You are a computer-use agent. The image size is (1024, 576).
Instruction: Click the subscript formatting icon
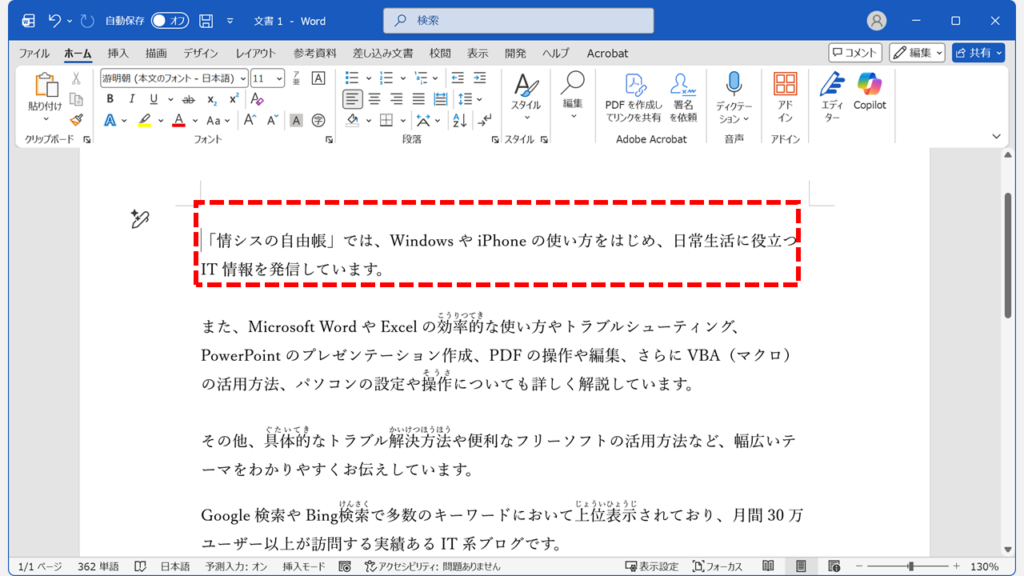click(212, 98)
